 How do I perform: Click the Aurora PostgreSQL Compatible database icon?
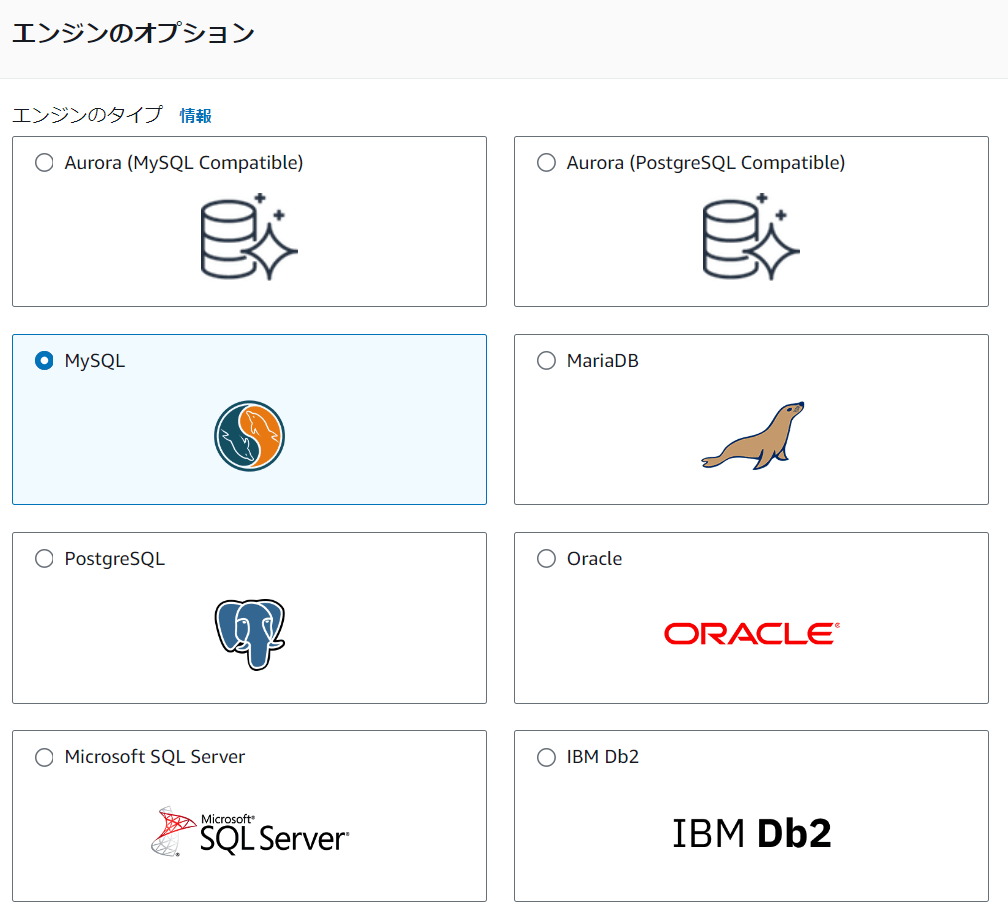[751, 236]
